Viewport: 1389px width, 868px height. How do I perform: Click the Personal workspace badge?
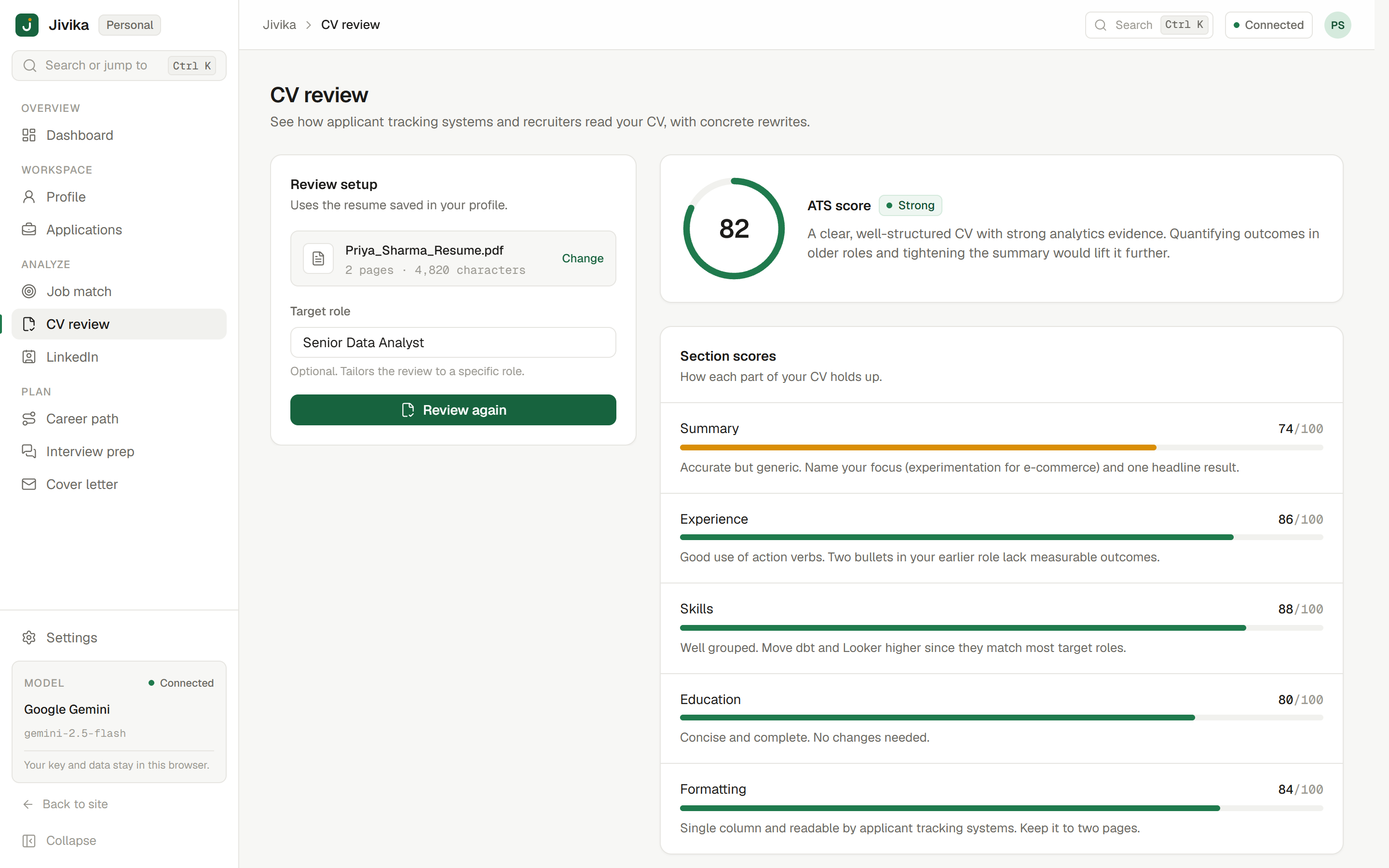coord(130,25)
